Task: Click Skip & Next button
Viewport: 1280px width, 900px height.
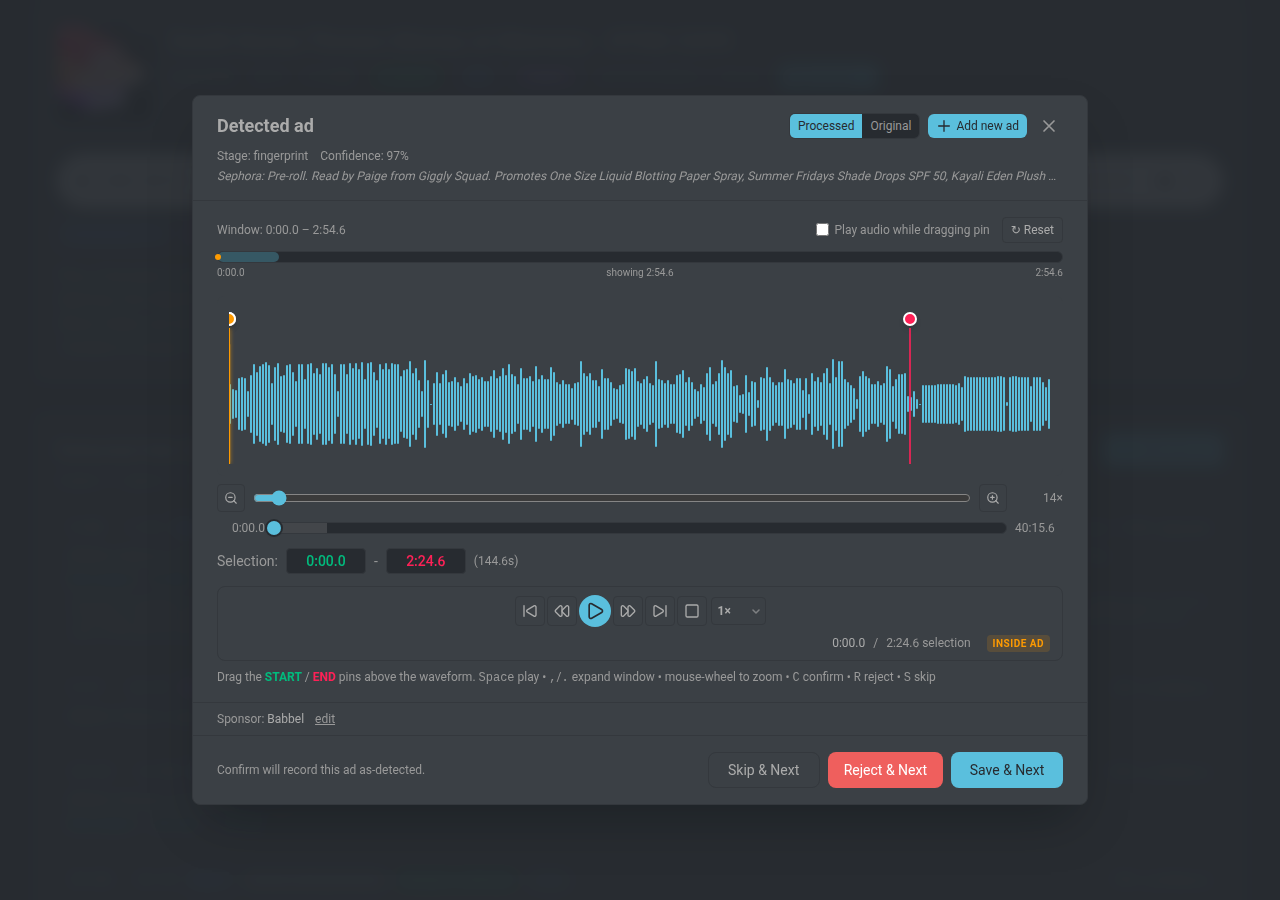Action: [763, 770]
